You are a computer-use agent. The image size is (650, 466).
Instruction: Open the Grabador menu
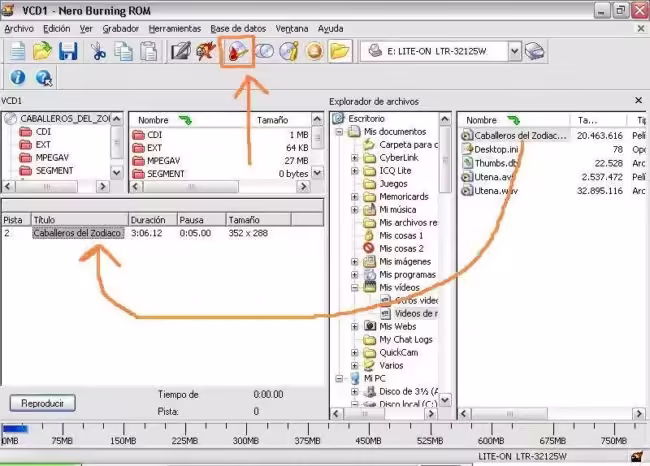121,29
